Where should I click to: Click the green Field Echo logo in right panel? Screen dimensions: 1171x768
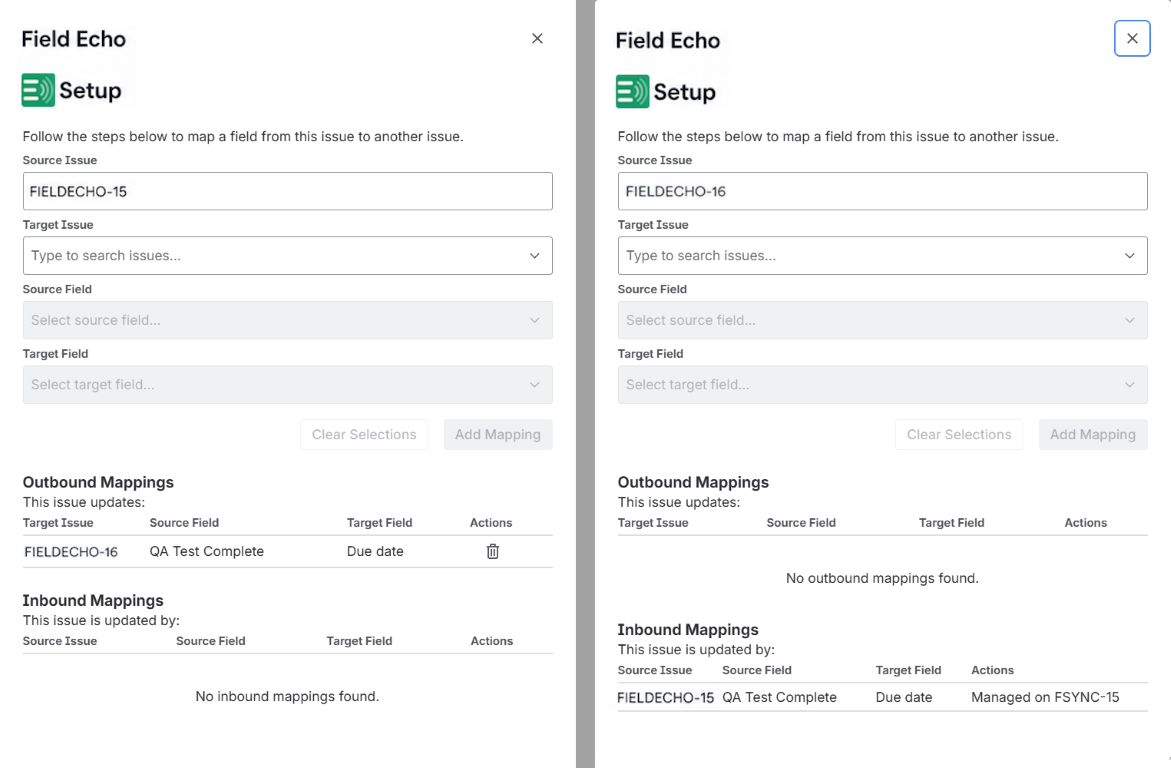coord(633,92)
